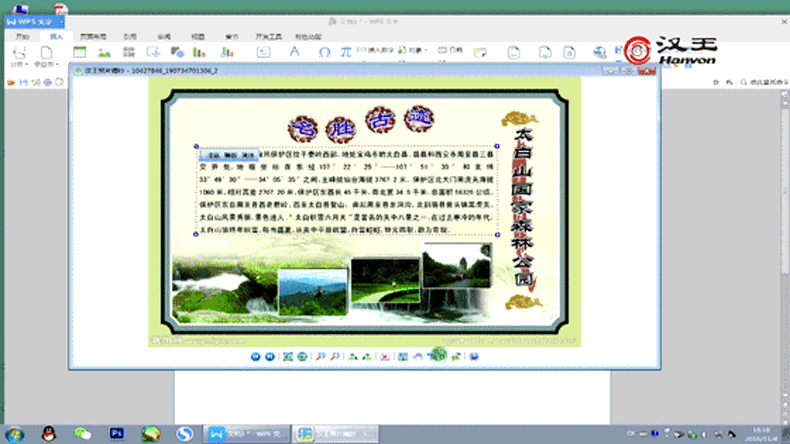This screenshot has width=790, height=444.
Task: Open WeChat from the taskbar
Action: pos(83,433)
